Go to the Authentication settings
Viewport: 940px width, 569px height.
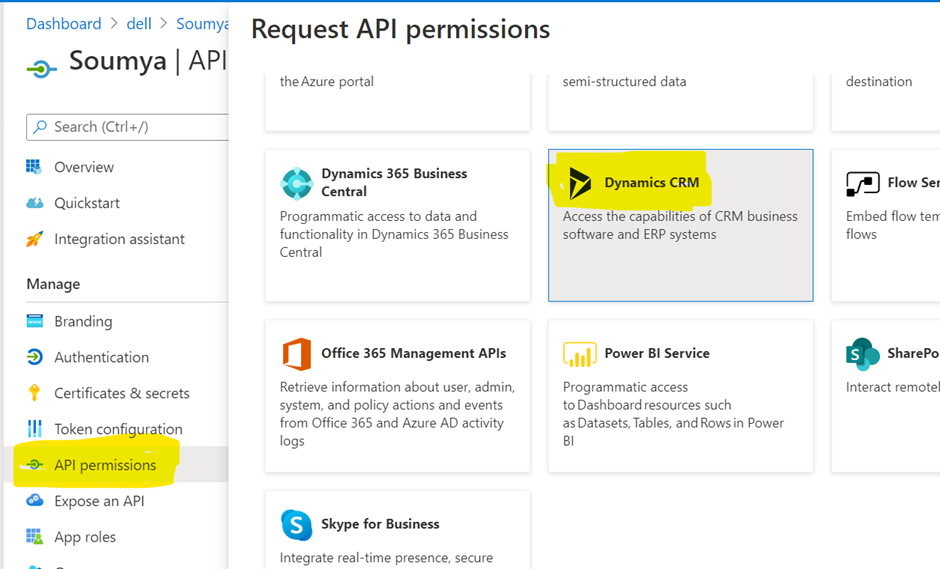pos(101,357)
